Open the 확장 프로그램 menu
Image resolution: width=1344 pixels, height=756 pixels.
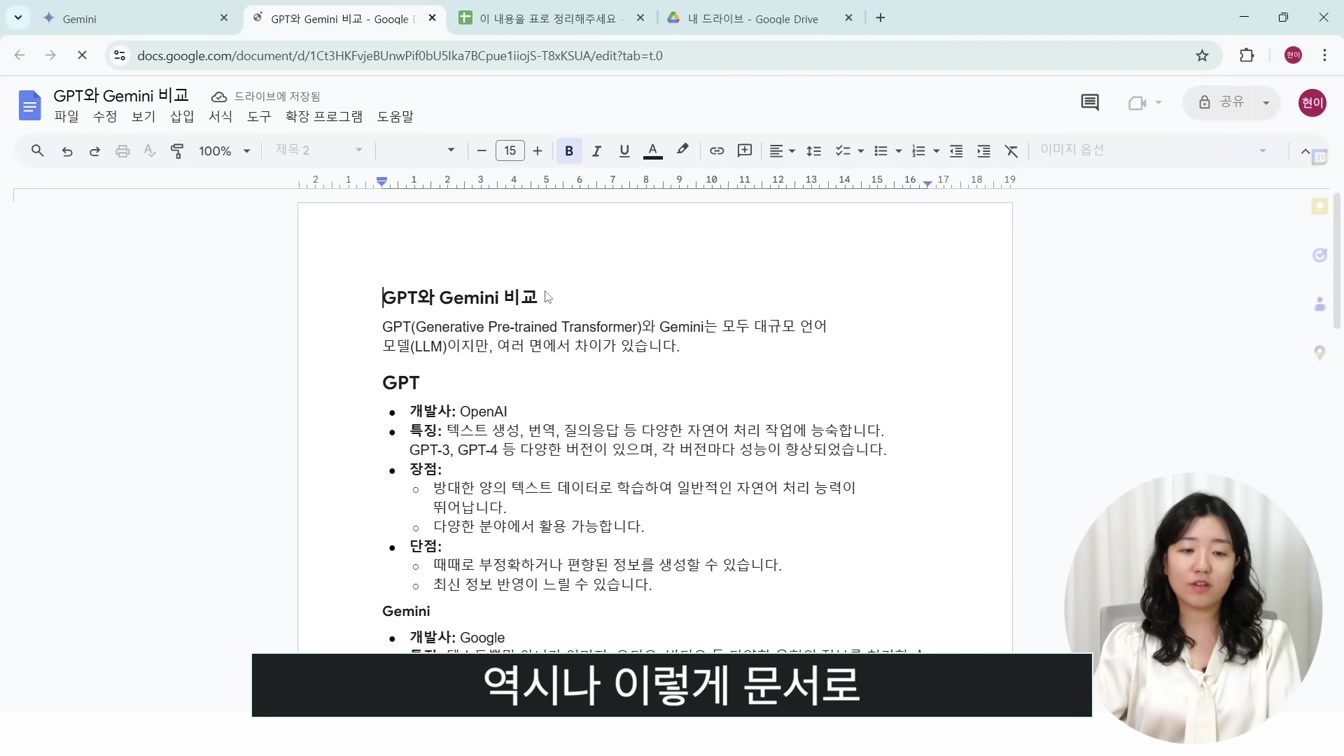(x=324, y=117)
